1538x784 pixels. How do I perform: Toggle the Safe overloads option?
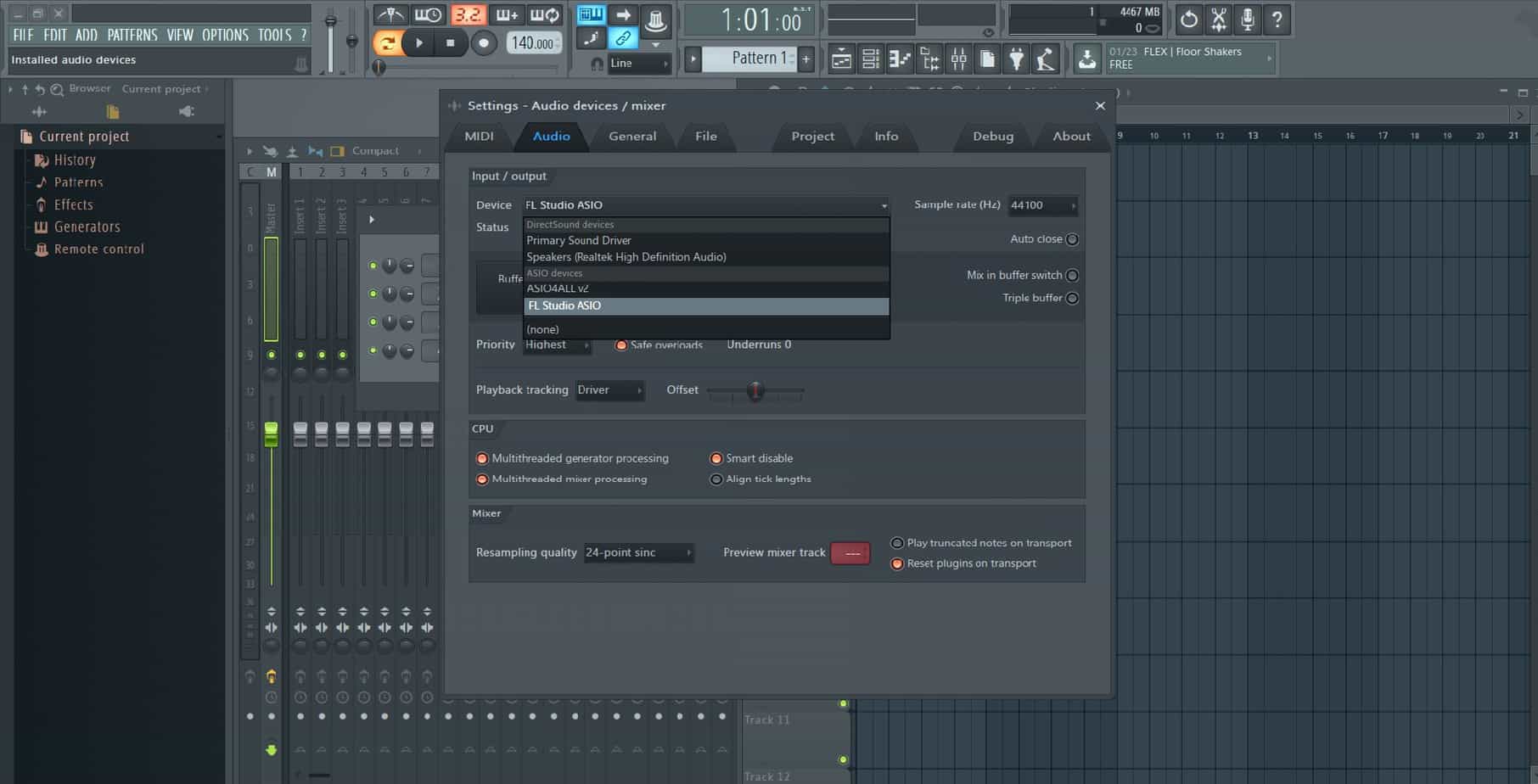pos(620,344)
